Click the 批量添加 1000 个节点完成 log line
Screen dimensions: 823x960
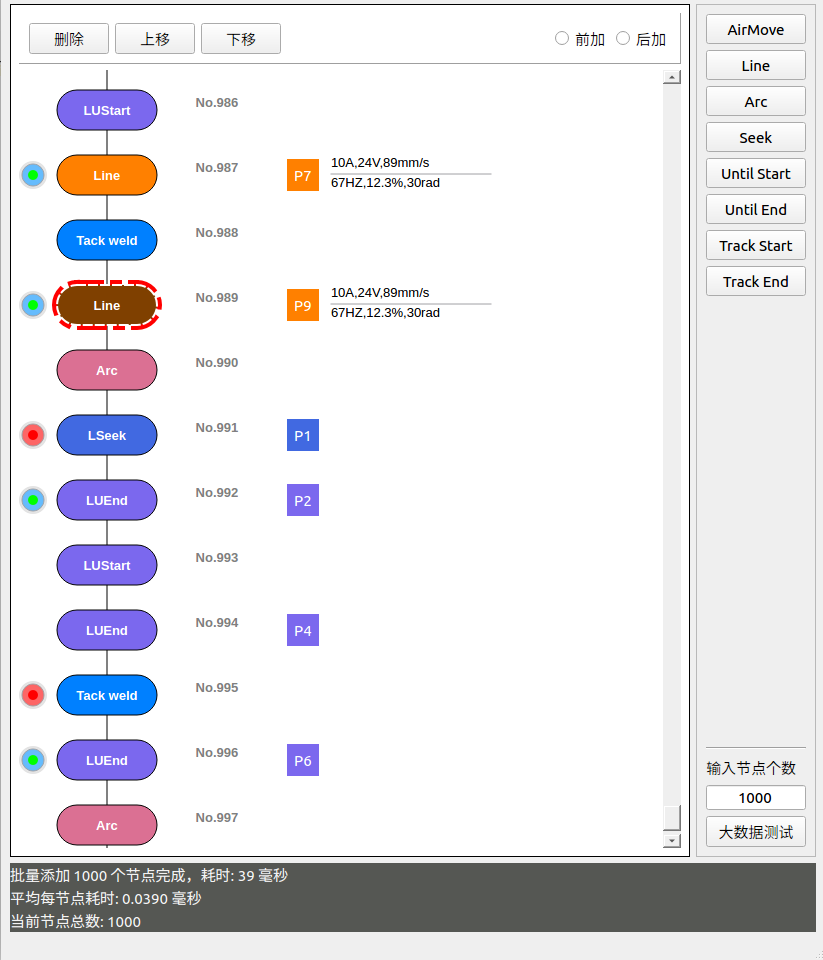[x=149, y=875]
